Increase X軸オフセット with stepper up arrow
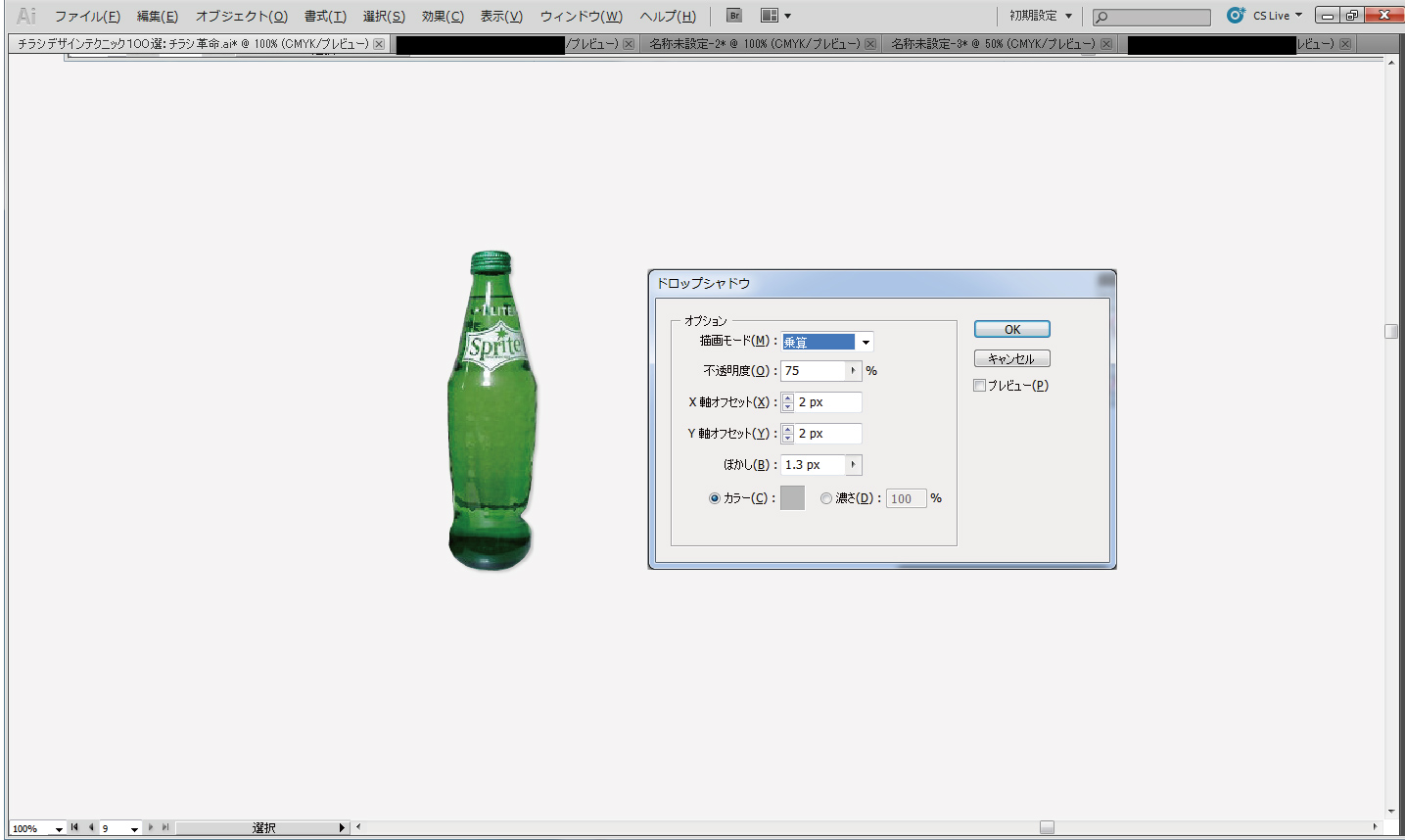 [x=788, y=397]
